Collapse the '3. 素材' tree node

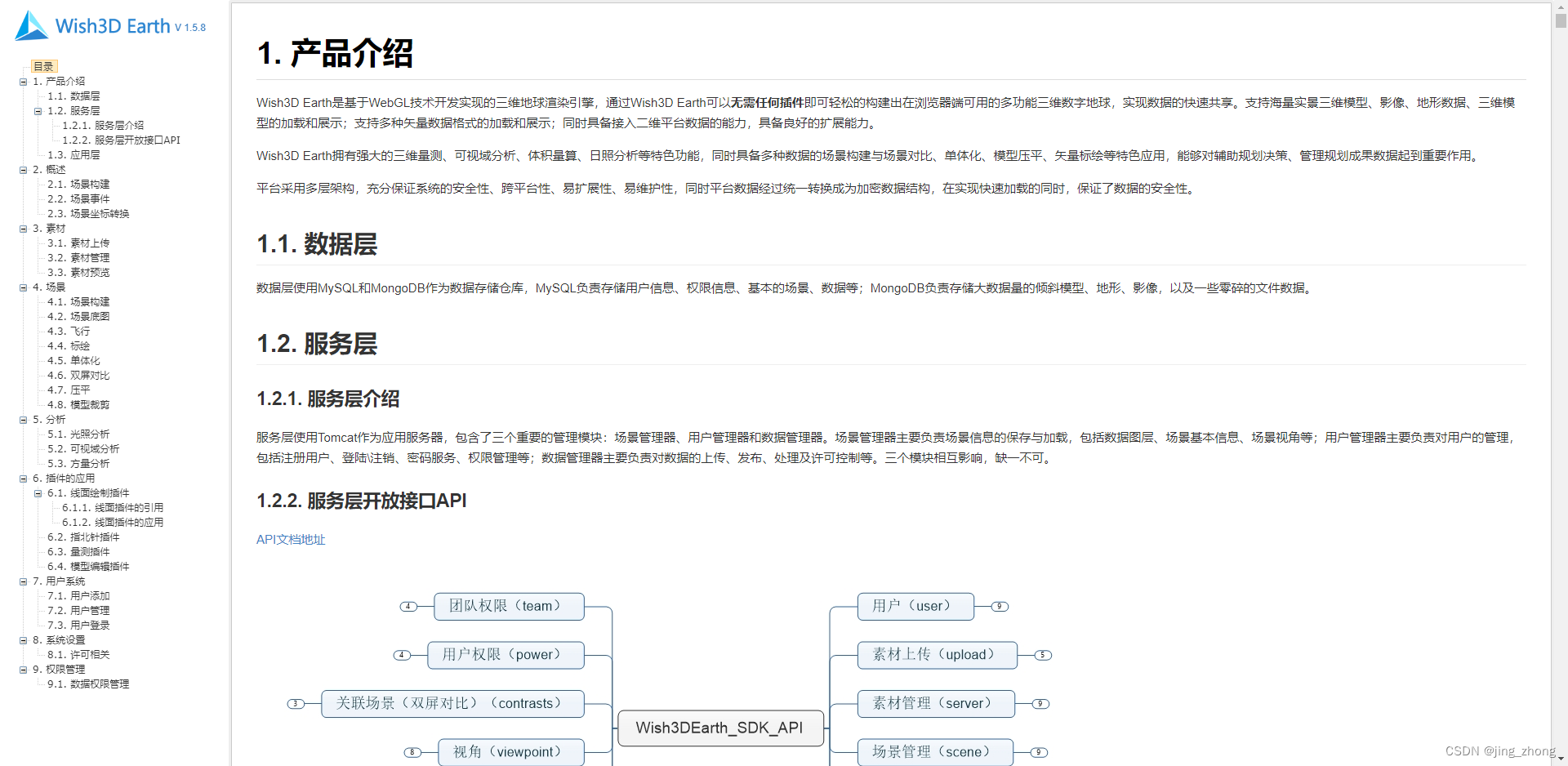coord(24,229)
